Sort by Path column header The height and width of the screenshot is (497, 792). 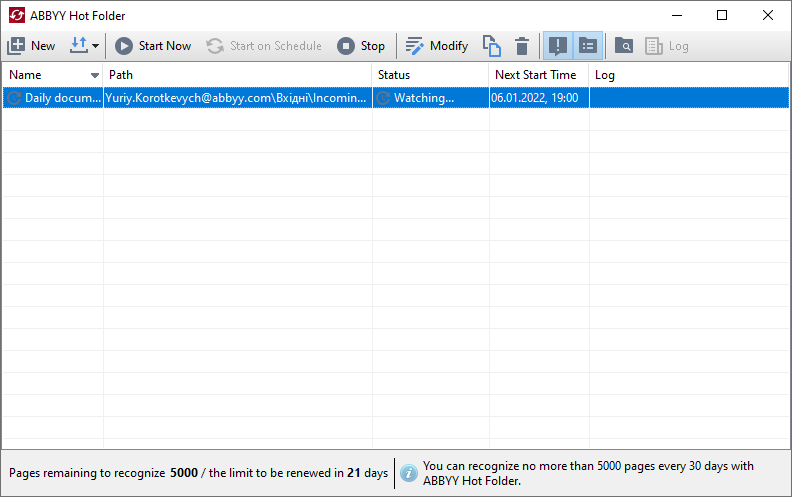point(237,75)
